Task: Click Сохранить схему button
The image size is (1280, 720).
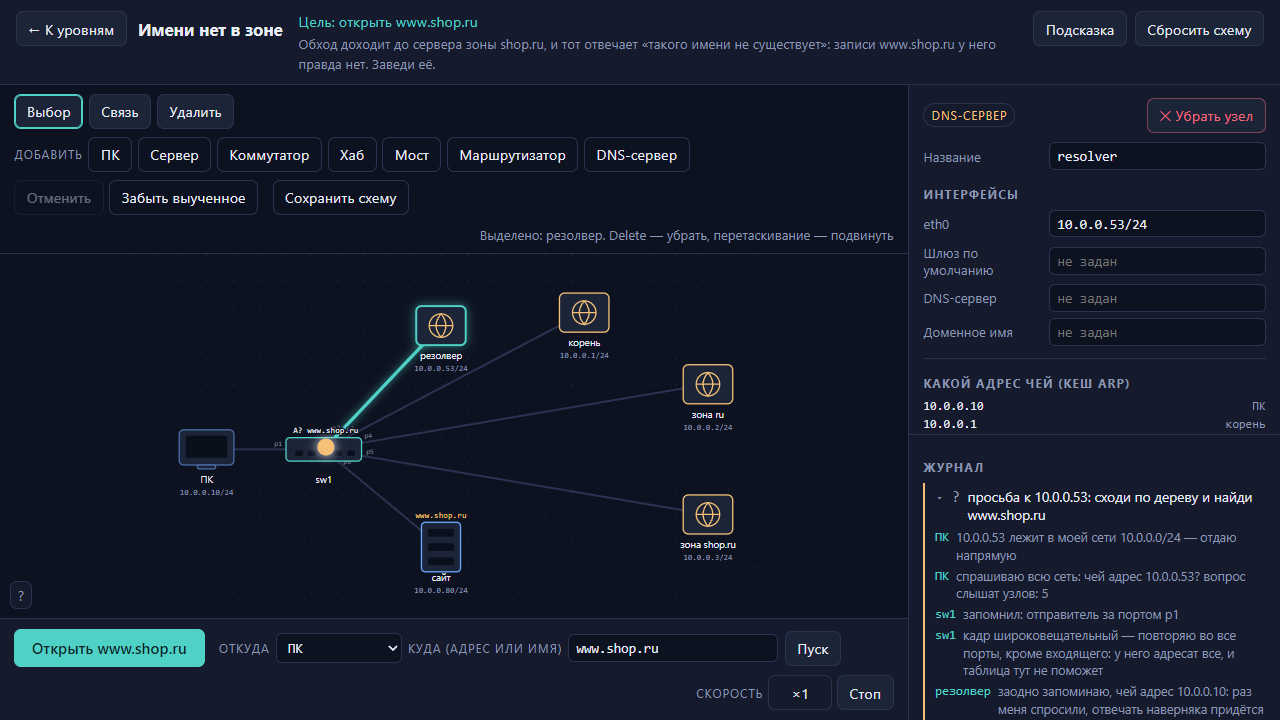Action: (x=341, y=198)
